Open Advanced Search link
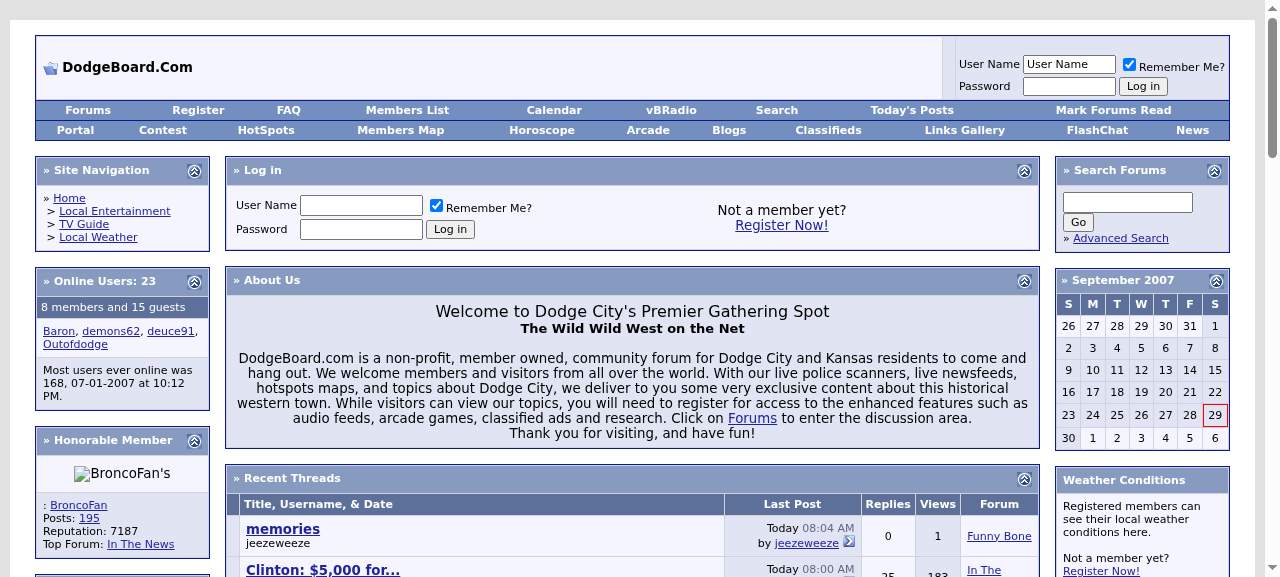This screenshot has width=1280, height=577. tap(1120, 238)
